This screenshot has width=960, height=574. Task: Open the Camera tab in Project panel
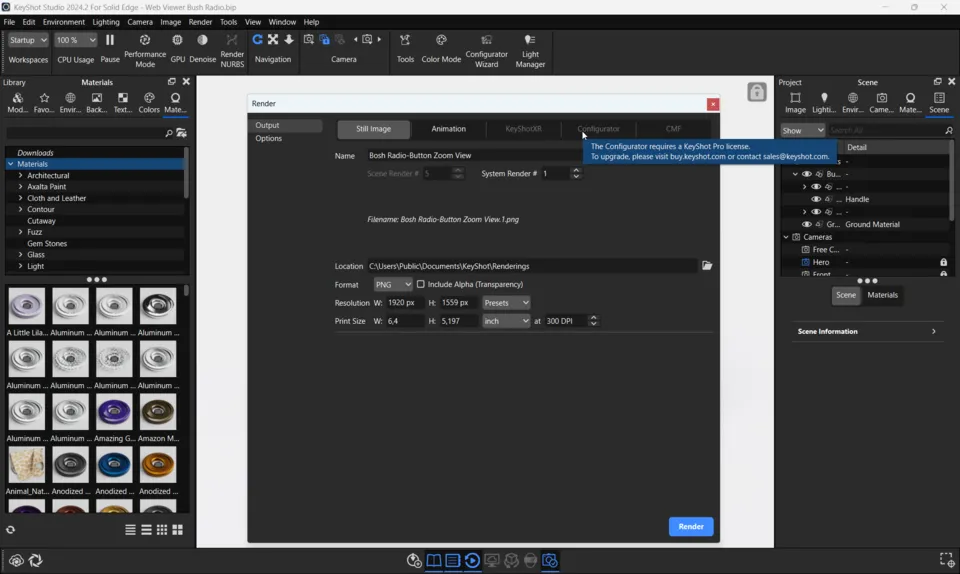click(882, 102)
